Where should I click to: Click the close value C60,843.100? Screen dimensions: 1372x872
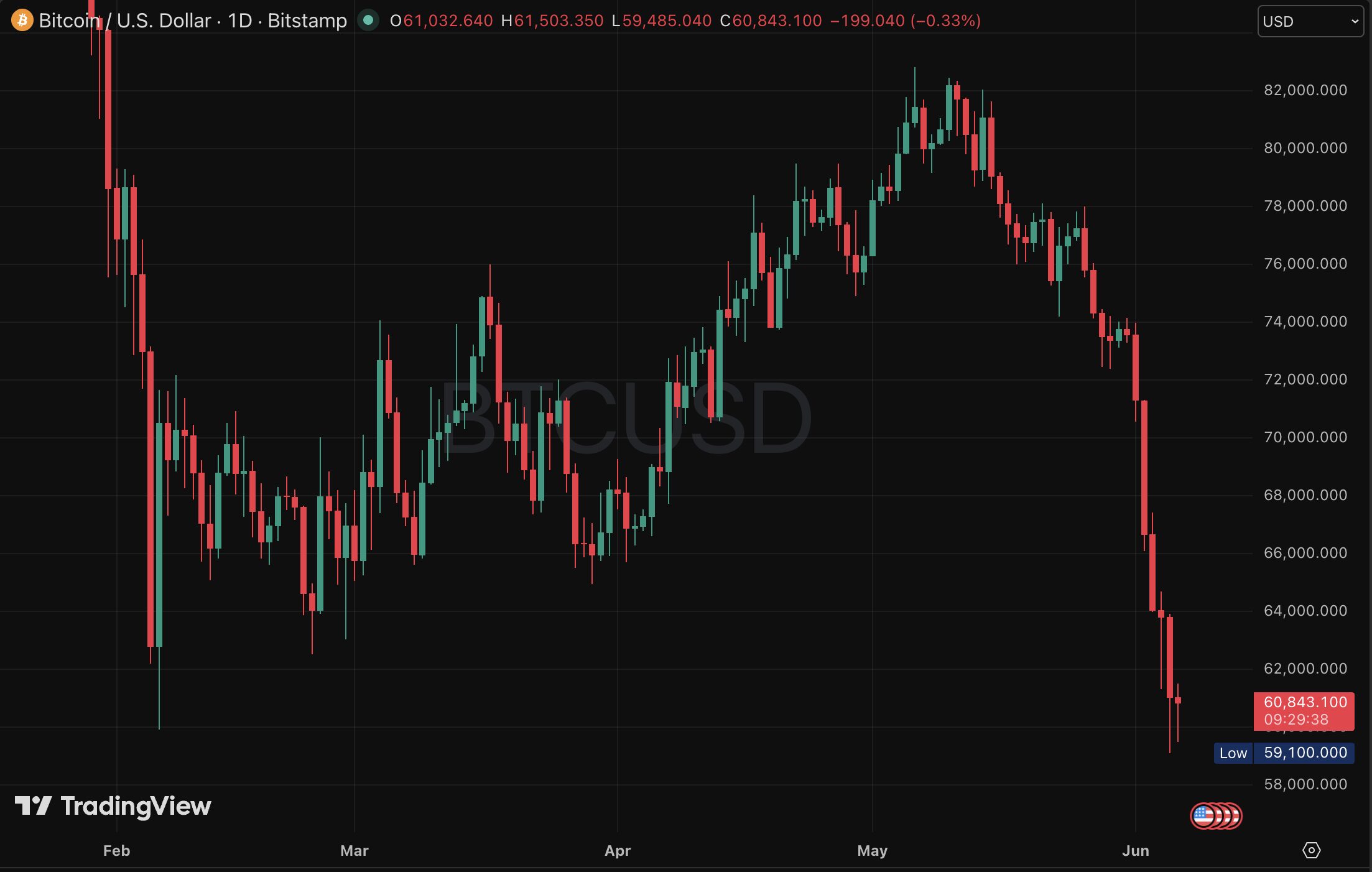(771, 21)
